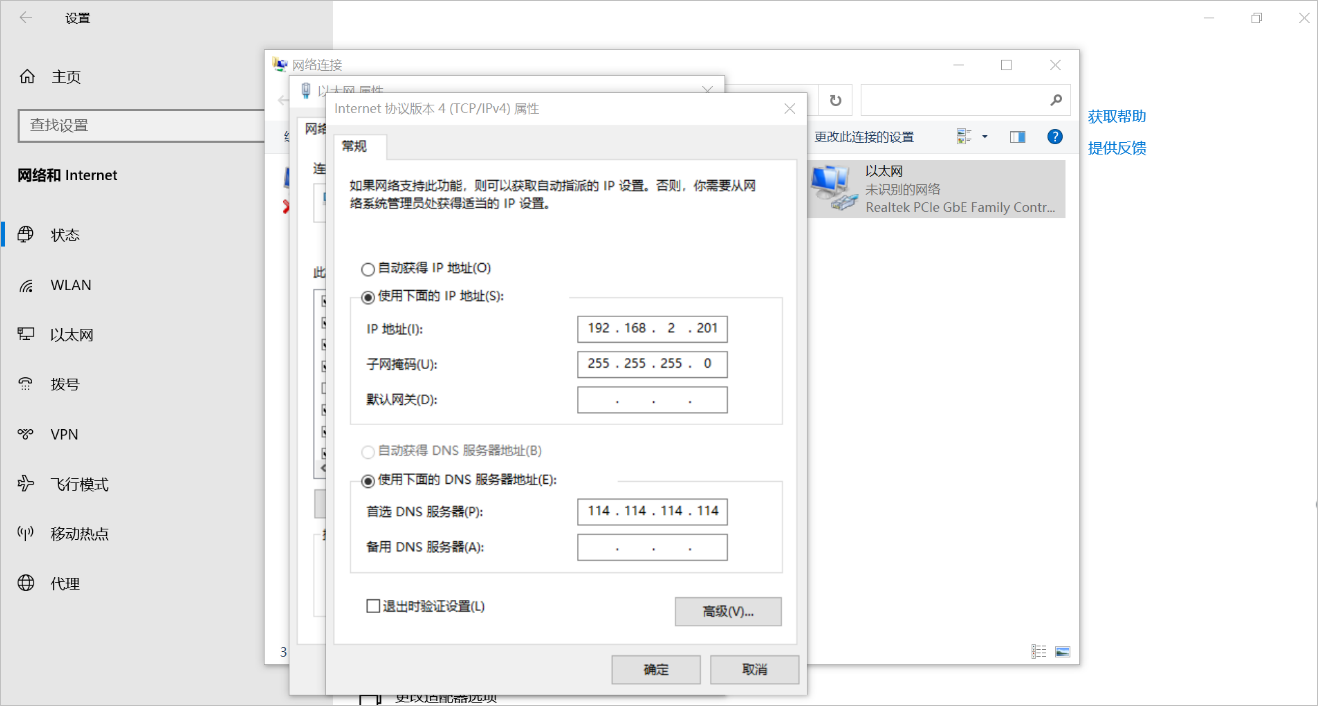Open the 代理 (Proxy) settings section
The height and width of the screenshot is (706, 1318).
64,583
